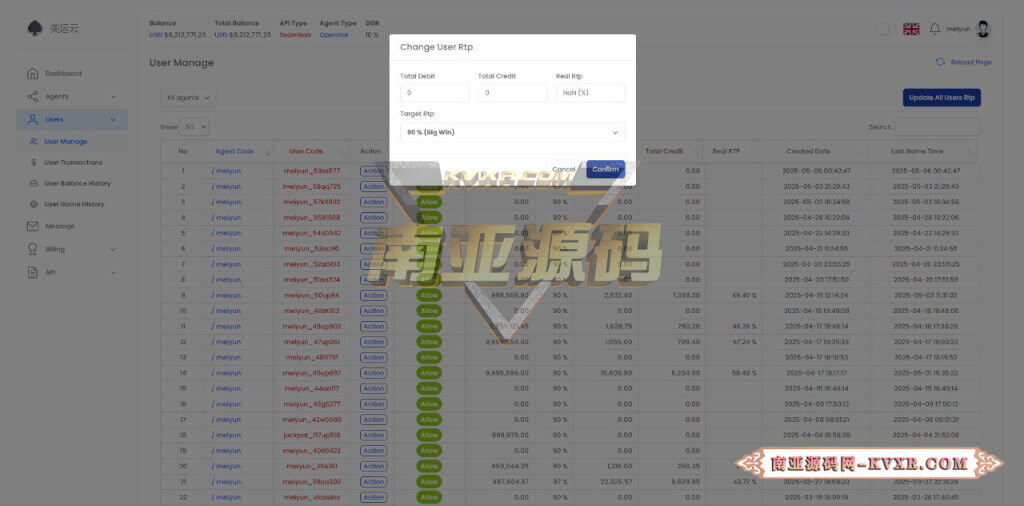Select User Manage in the sidebar
This screenshot has width=1024, height=506.
coord(65,141)
